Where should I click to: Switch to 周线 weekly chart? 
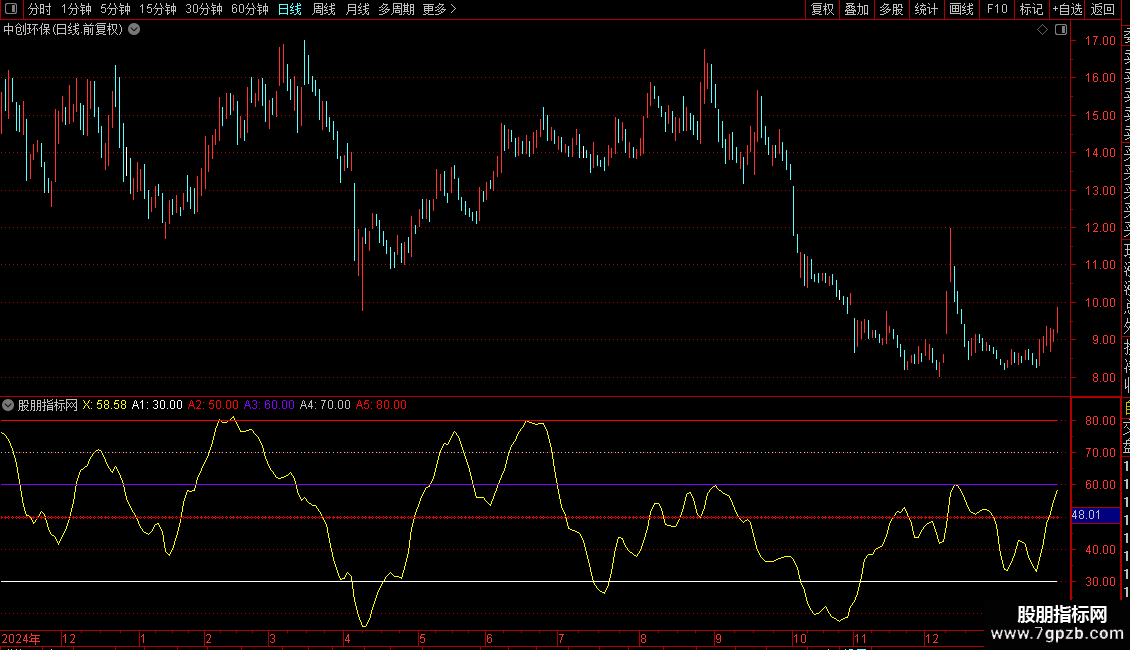click(x=324, y=9)
